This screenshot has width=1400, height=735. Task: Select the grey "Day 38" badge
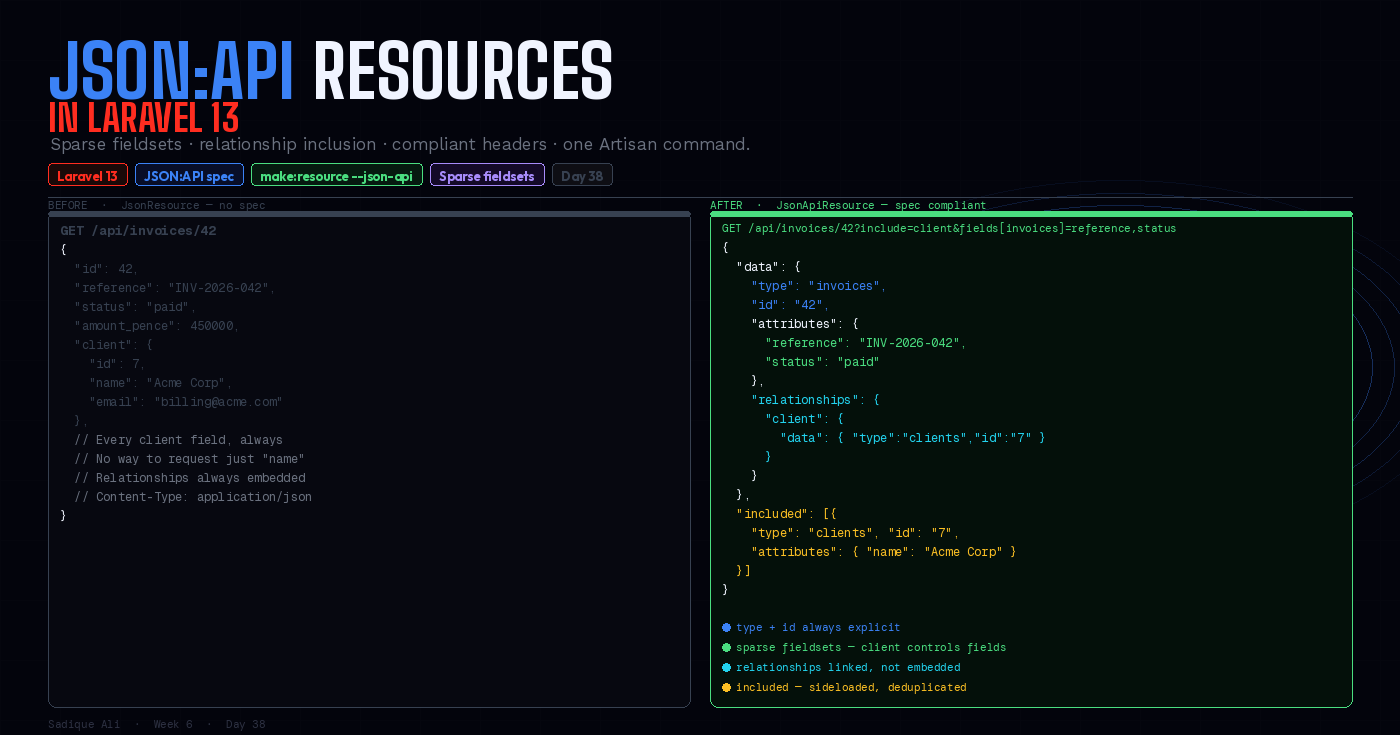point(582,174)
